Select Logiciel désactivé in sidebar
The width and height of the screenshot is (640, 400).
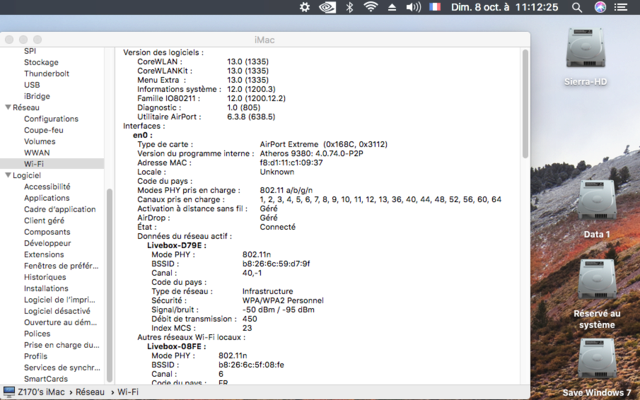pos(57,311)
